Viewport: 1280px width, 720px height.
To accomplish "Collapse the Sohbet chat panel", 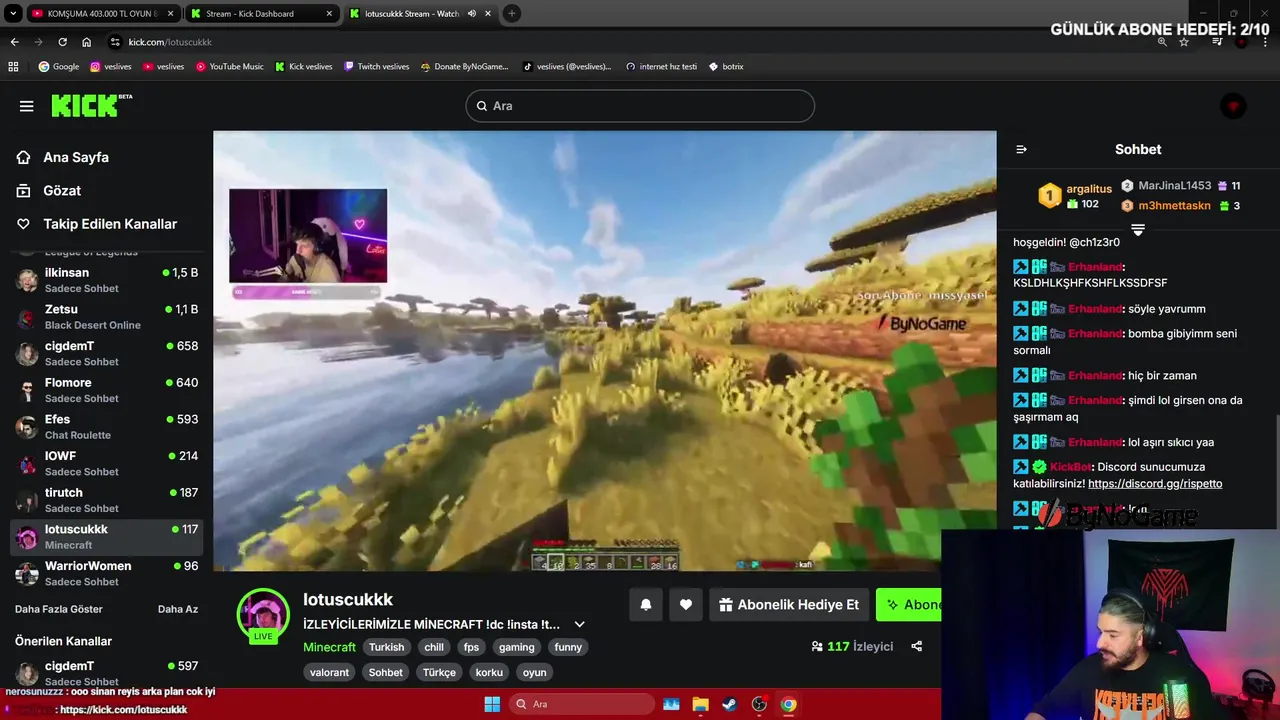I will (1021, 149).
